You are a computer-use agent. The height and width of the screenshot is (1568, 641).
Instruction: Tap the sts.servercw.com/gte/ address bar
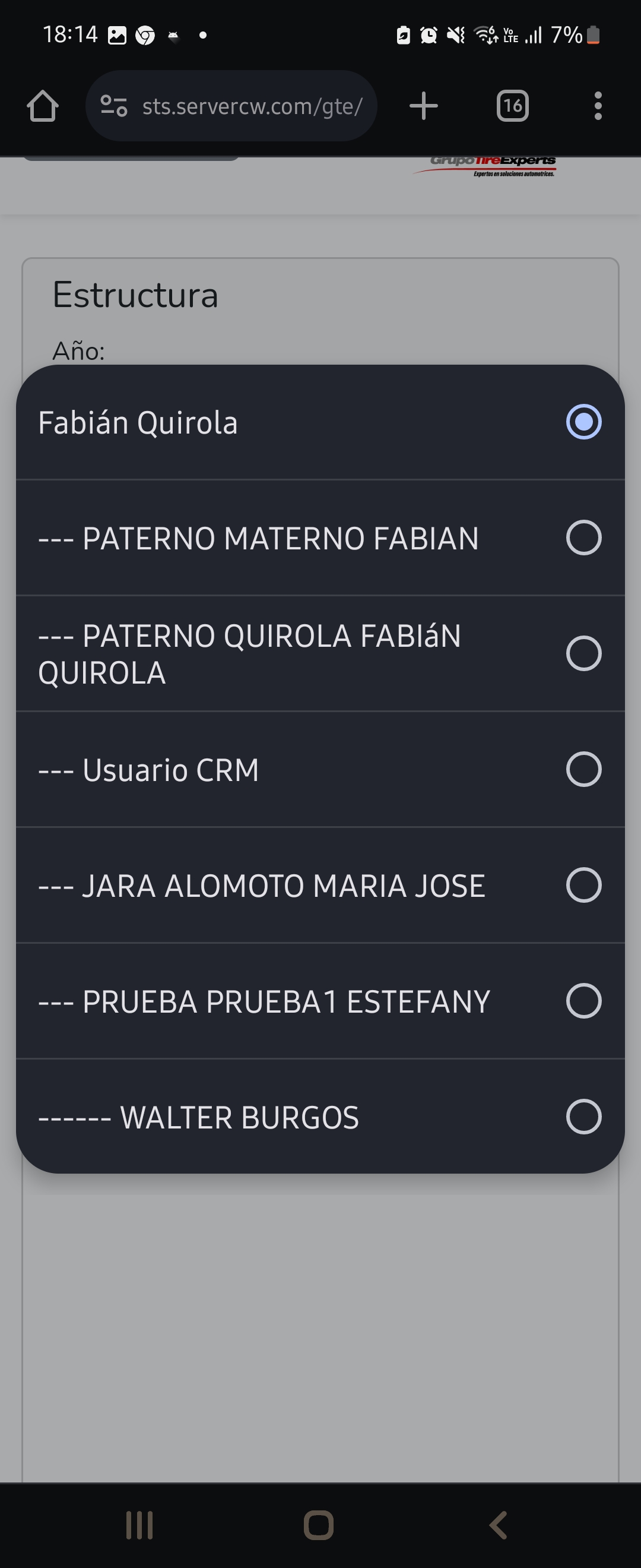252,106
